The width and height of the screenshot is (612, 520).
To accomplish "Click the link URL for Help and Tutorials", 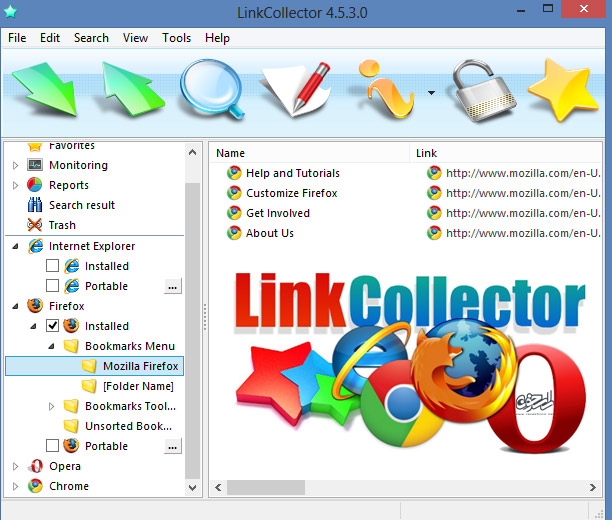I will [x=523, y=173].
